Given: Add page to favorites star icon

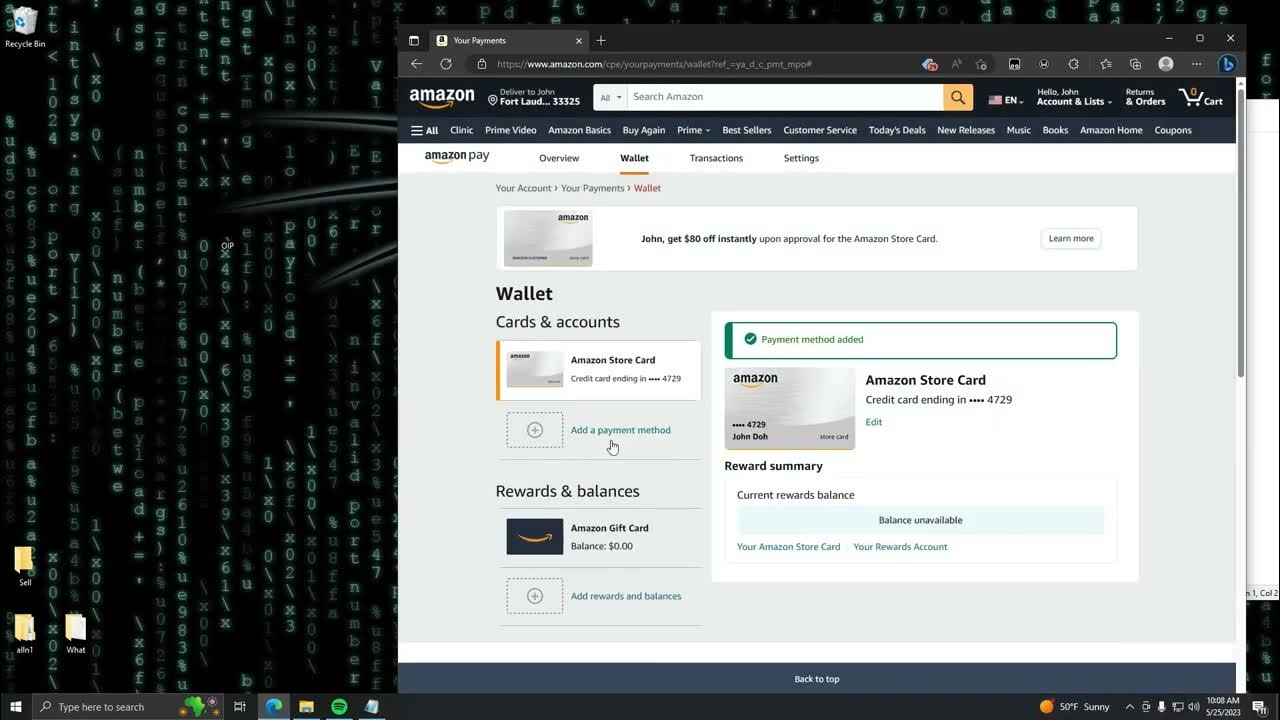Looking at the screenshot, I should pyautogui.click(x=981, y=64).
